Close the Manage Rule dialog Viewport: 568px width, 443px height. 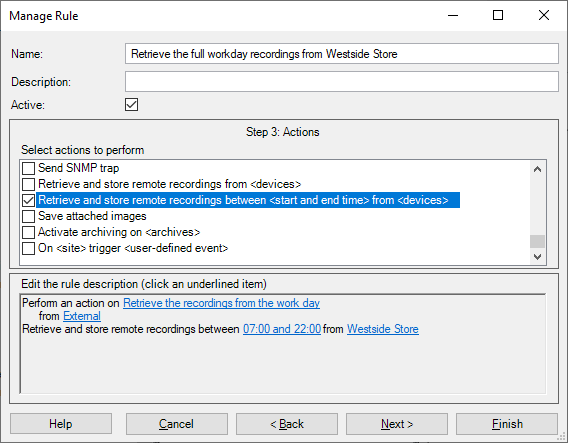coord(544,15)
